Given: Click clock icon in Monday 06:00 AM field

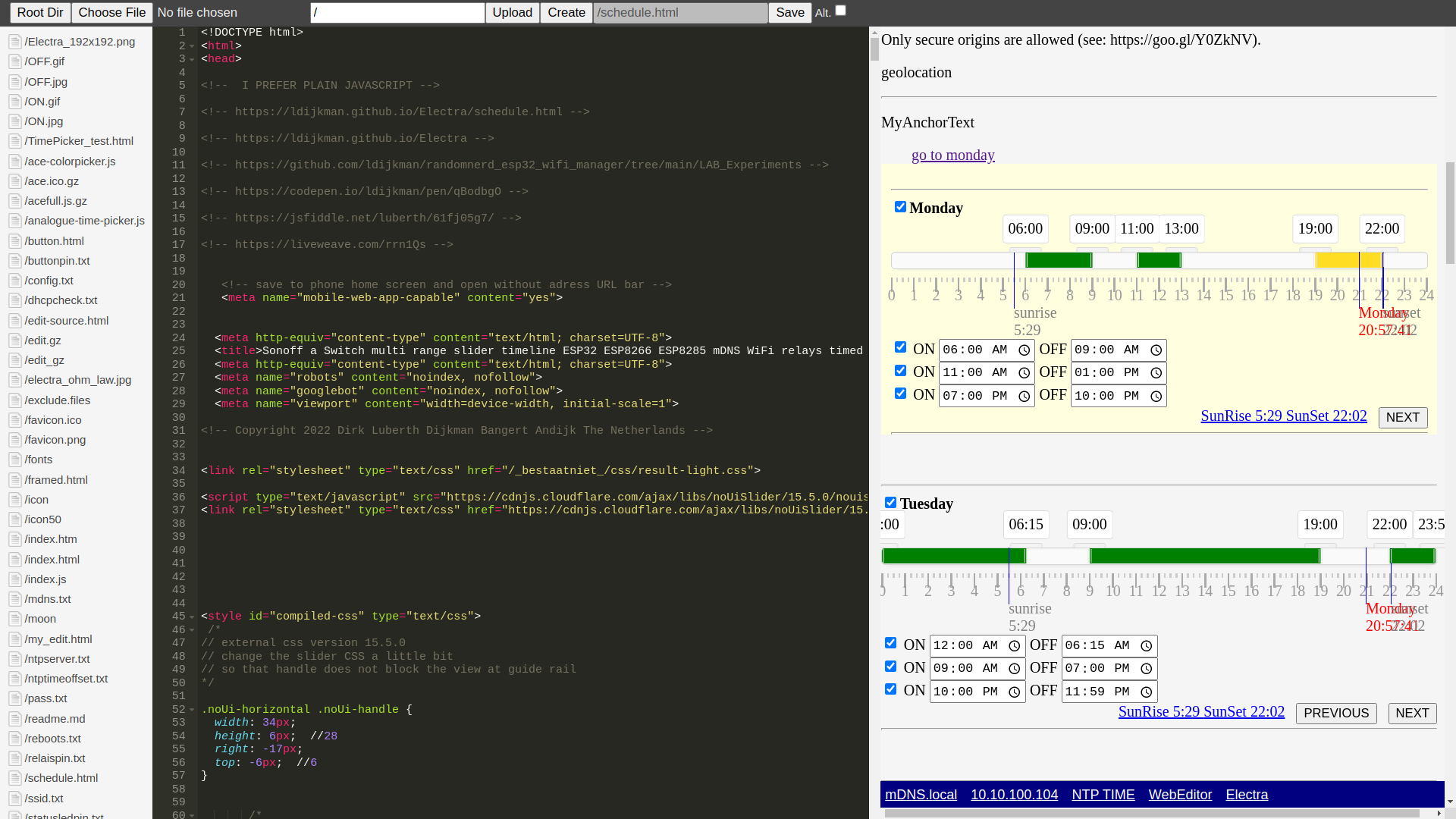Looking at the screenshot, I should pos(1024,350).
